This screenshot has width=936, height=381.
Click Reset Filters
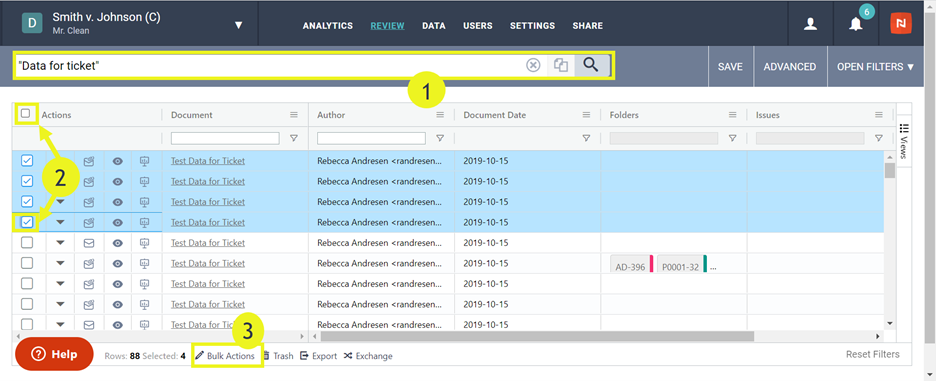[872, 354]
